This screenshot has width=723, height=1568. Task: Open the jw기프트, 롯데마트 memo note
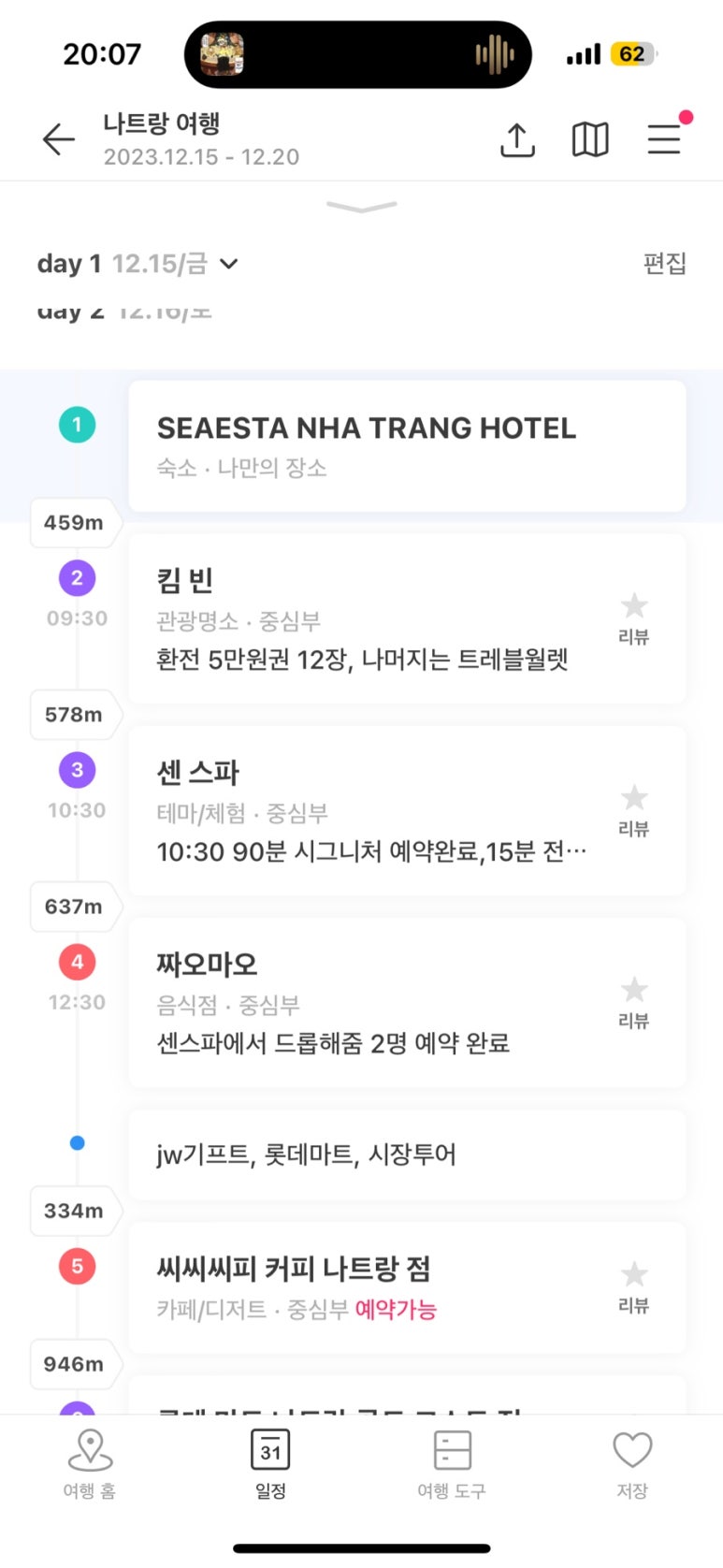(407, 1154)
